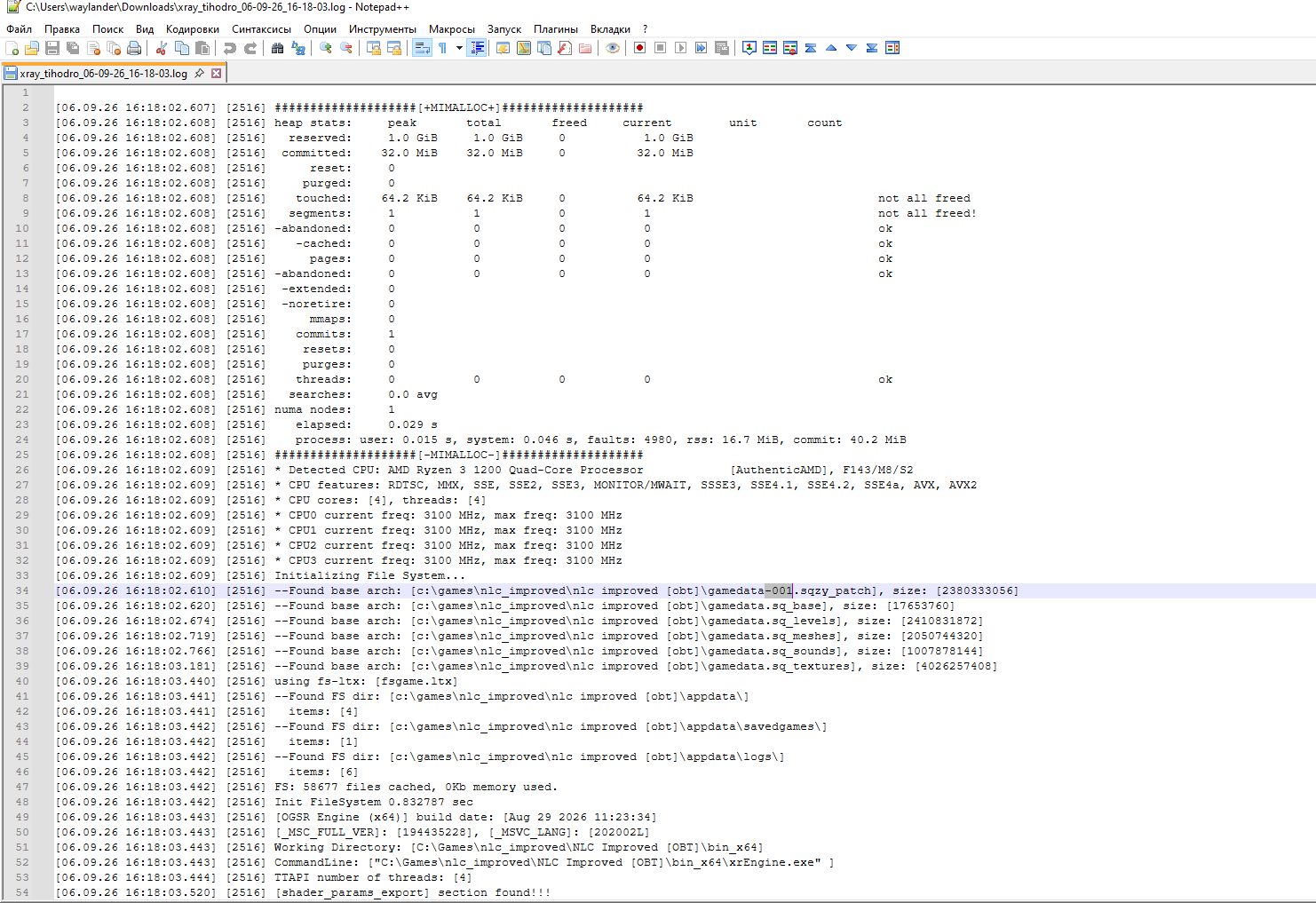Click the Find and Replace icon
The width and height of the screenshot is (1316, 903).
(298, 48)
